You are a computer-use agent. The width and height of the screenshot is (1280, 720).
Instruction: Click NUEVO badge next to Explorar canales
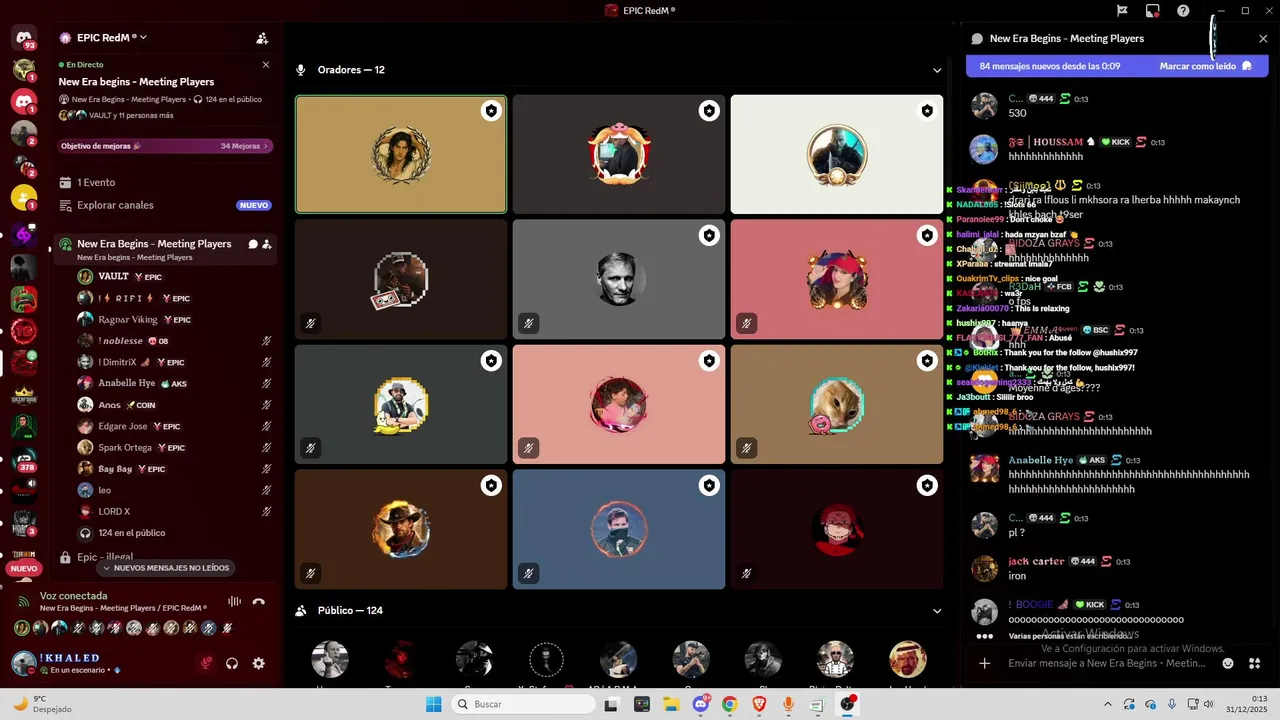pyautogui.click(x=254, y=205)
